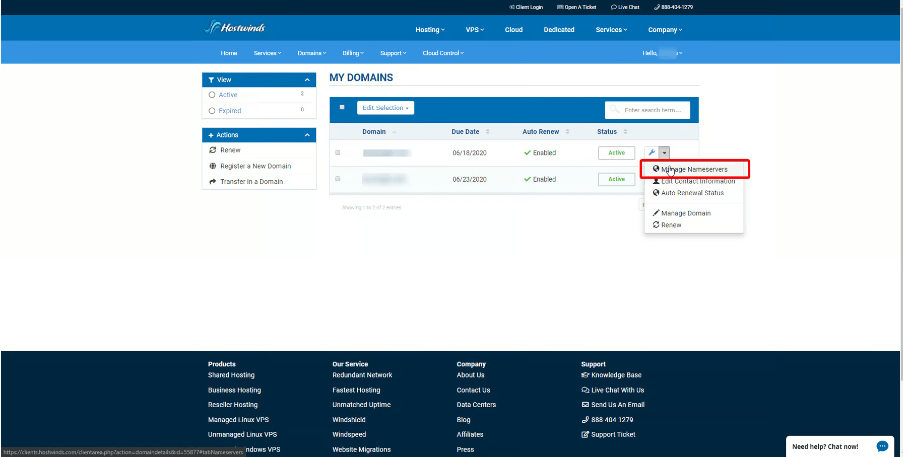
Task: Expand the Company menu
Action: click(665, 29)
